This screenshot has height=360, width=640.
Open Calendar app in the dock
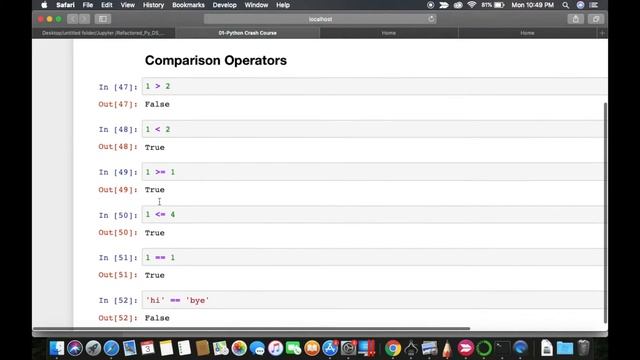148,348
